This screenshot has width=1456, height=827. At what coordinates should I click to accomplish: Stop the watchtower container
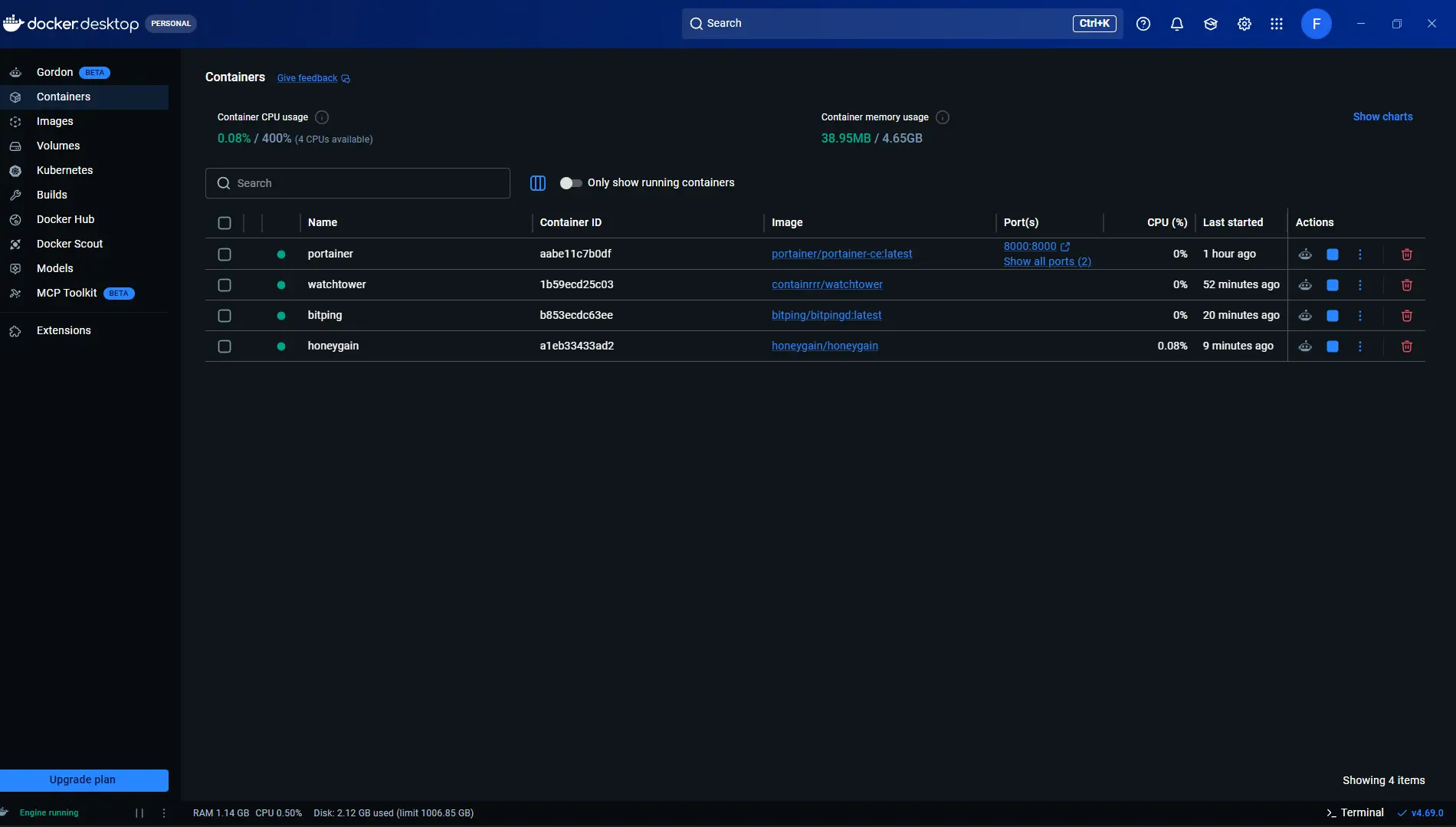click(x=1333, y=285)
